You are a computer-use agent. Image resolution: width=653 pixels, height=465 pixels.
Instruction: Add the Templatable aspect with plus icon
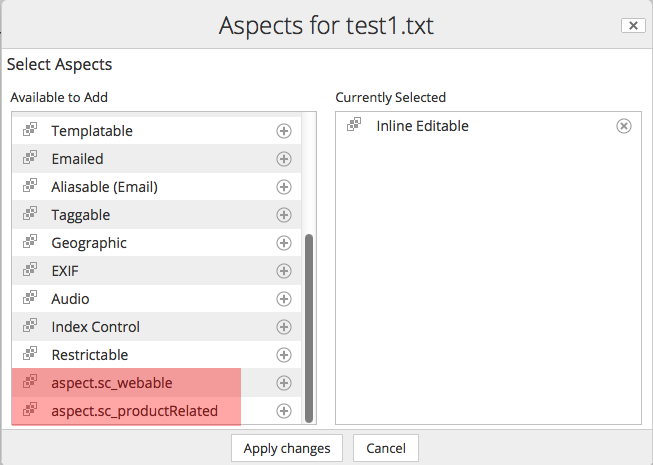[x=284, y=131]
